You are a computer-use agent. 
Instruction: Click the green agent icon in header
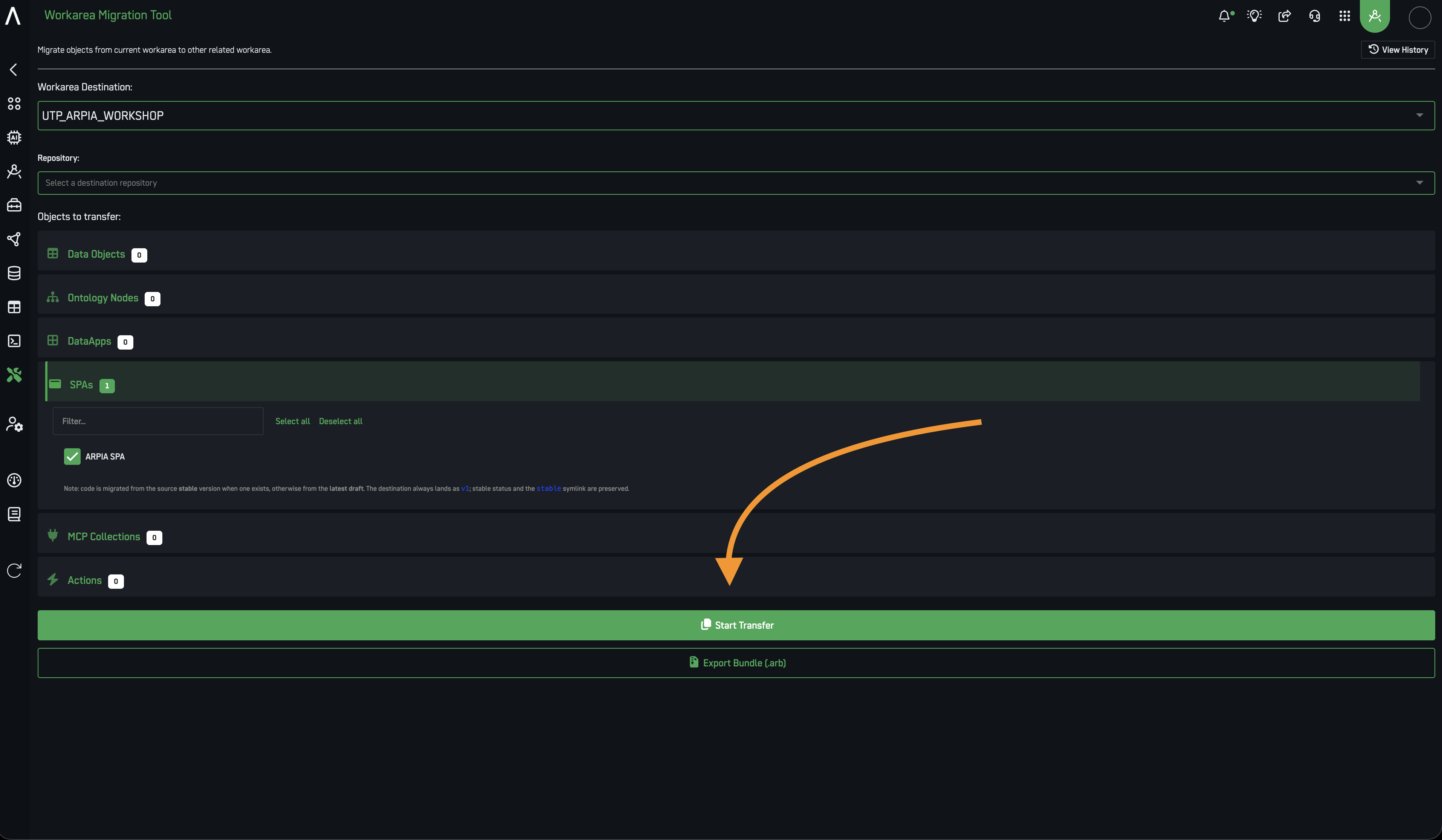1375,15
